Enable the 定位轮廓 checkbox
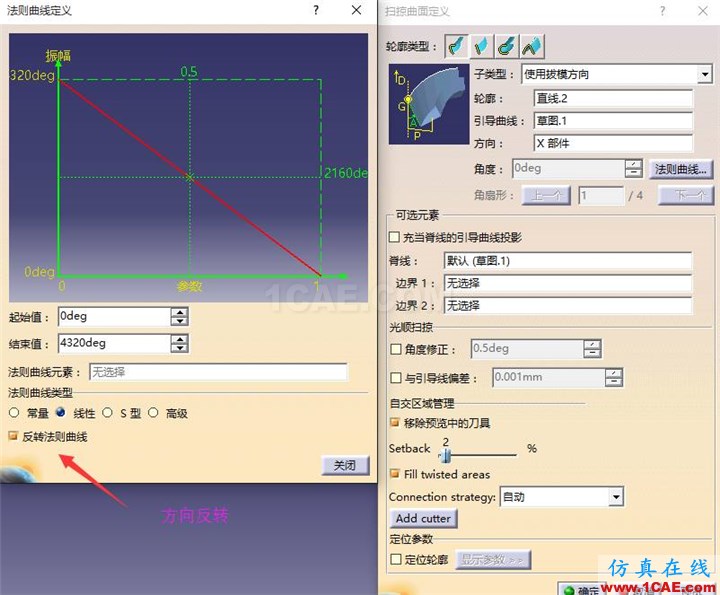This screenshot has height=595, width=720. 395,559
